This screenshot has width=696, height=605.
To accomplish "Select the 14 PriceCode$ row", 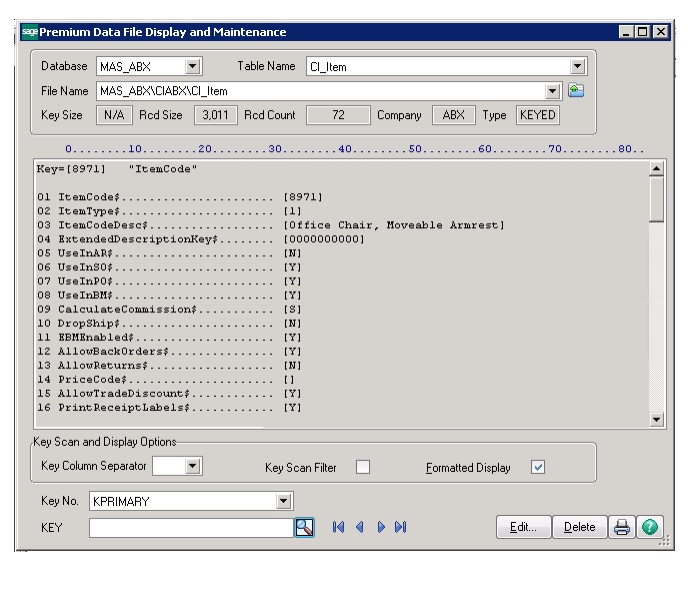I will pos(166,380).
